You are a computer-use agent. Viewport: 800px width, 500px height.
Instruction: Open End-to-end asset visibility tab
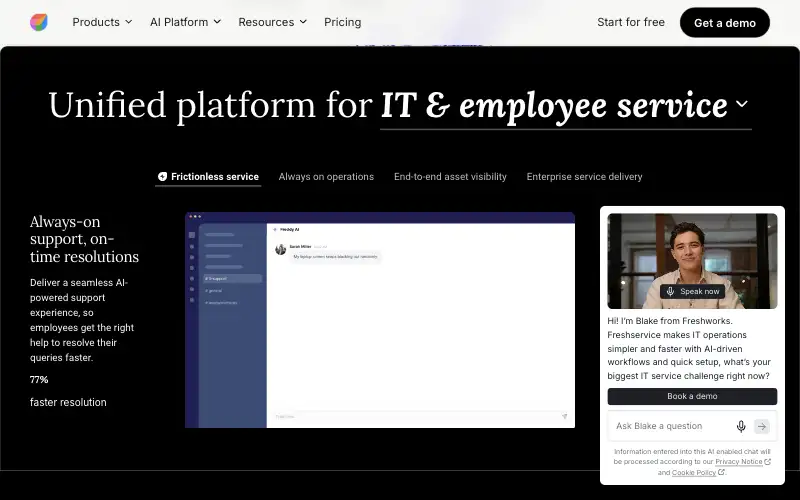click(x=450, y=177)
